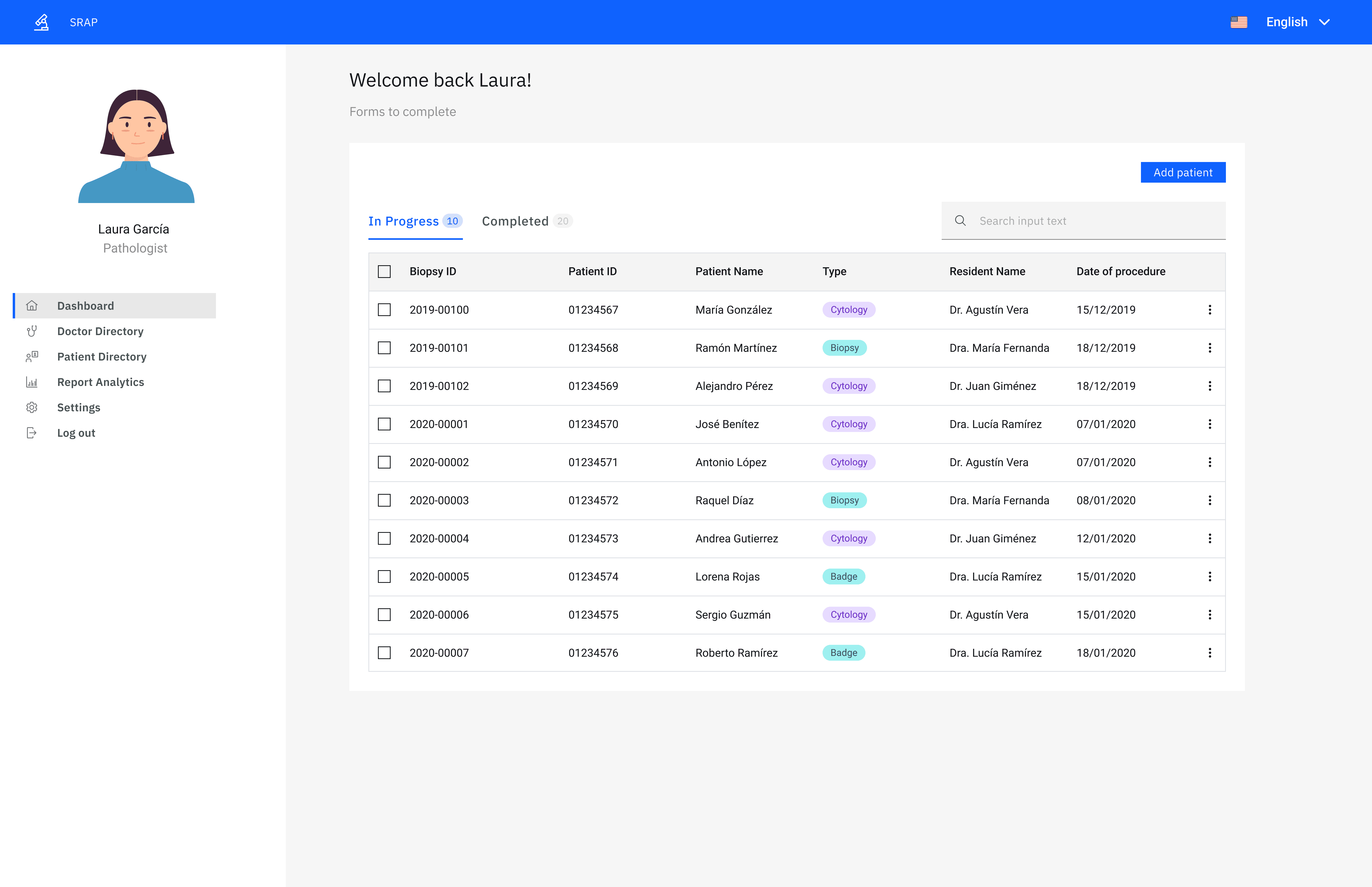Screen dimensions: 1372x887
Task: Tick checkbox for biopsy 2020-00006
Action: (384, 615)
